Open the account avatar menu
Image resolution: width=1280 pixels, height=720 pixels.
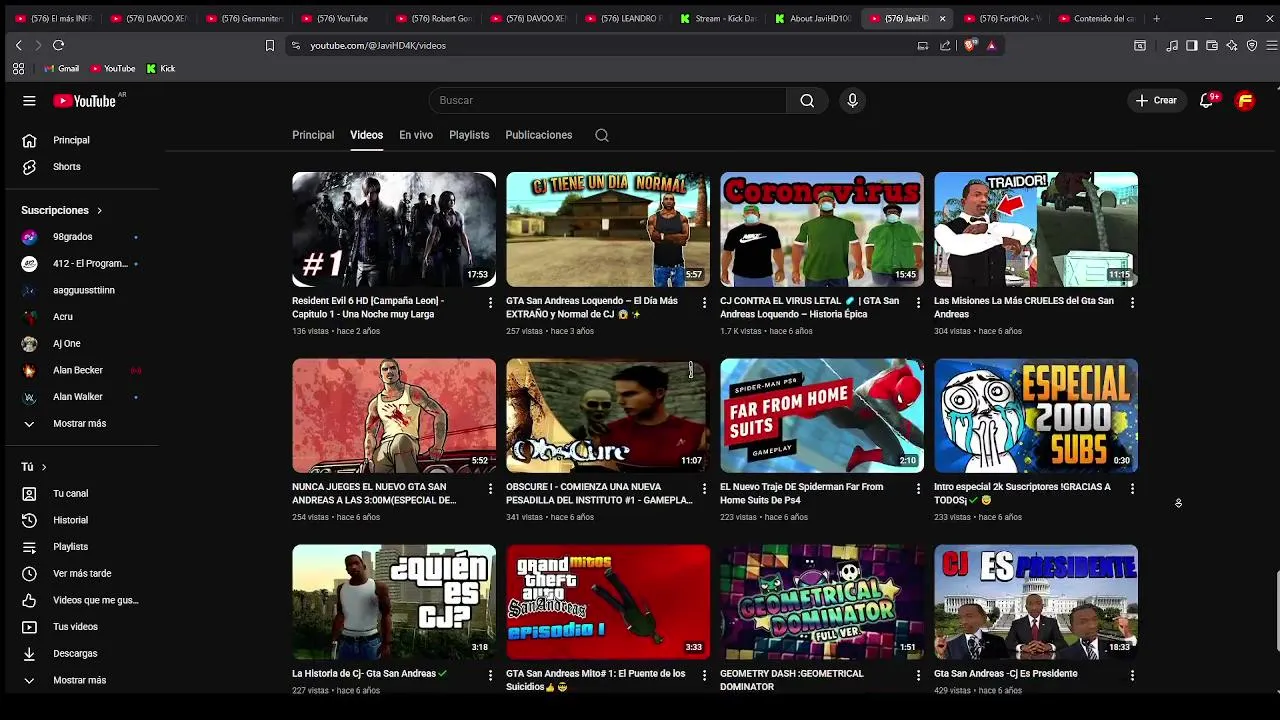[1245, 100]
